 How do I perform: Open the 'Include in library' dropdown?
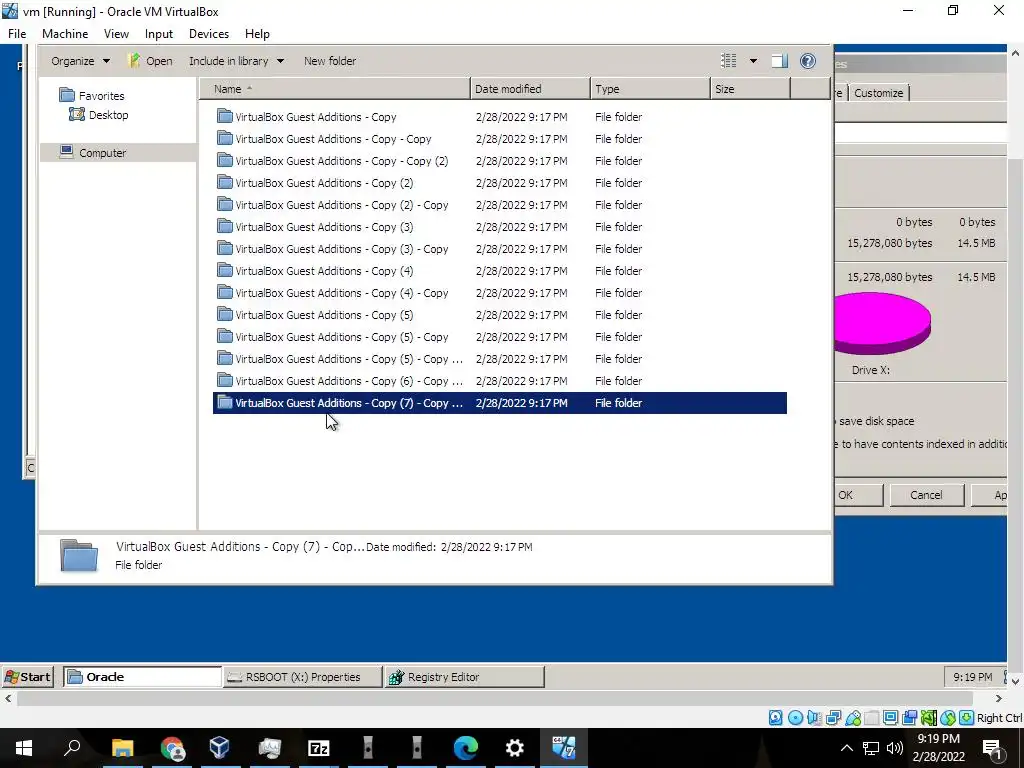point(236,61)
